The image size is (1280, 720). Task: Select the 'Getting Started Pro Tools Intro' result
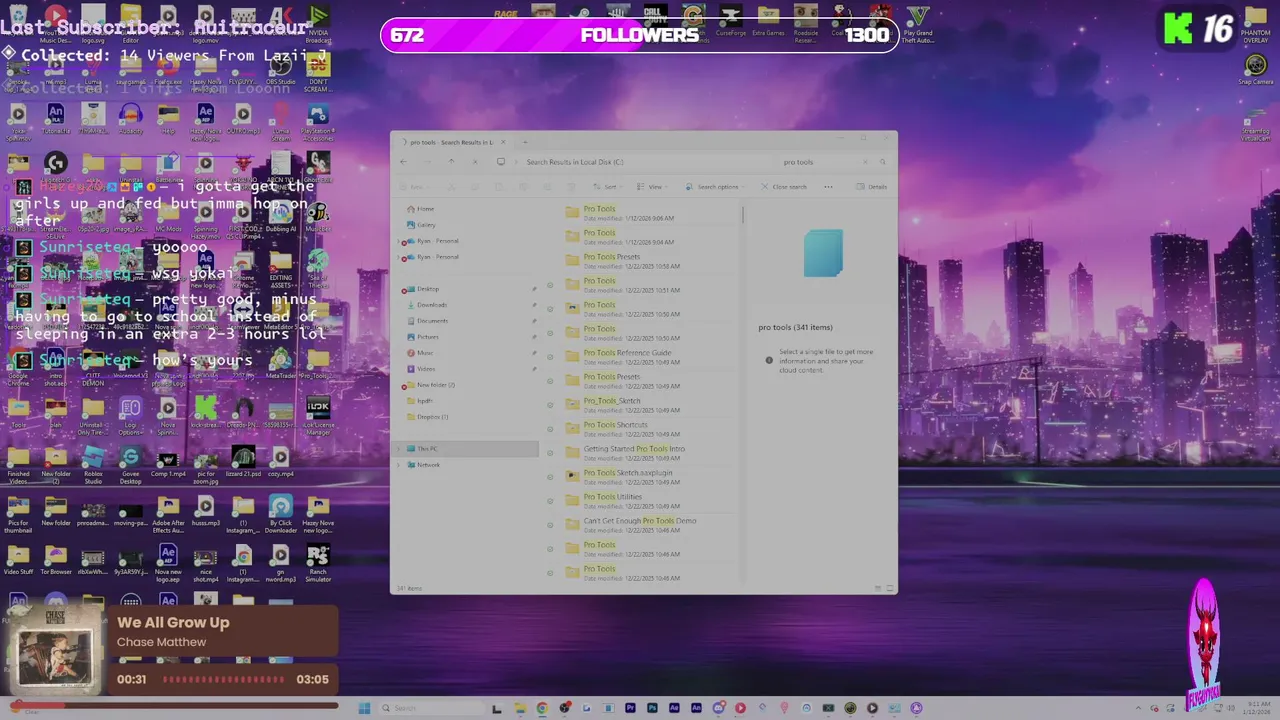click(x=650, y=453)
